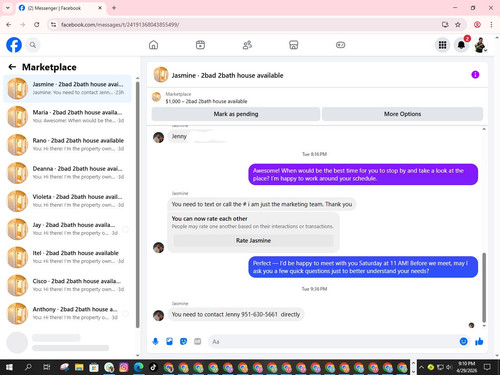Image resolution: width=500 pixels, height=375 pixels.
Task: Choose a sticker icon
Action: coord(183,341)
